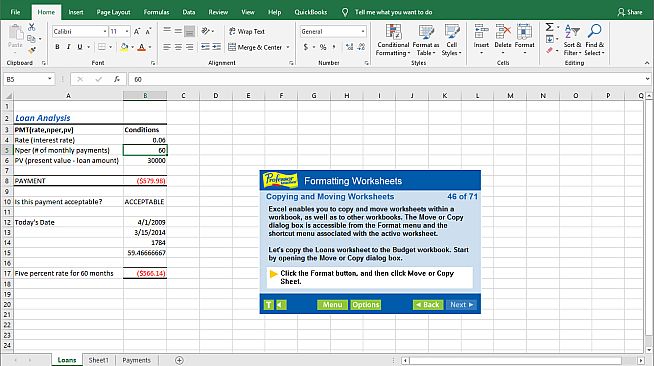Click the Orientation text angle icon

coord(206,31)
